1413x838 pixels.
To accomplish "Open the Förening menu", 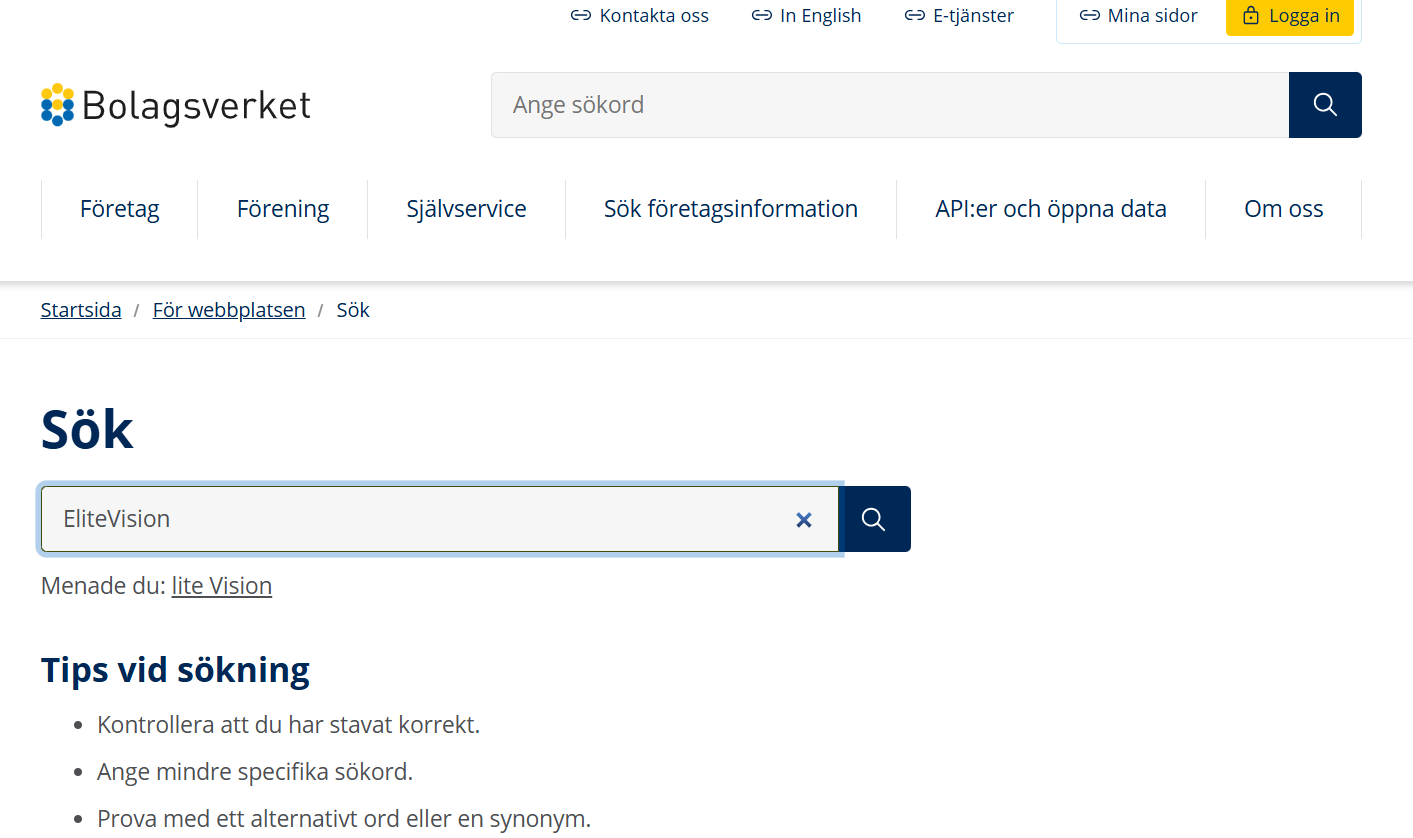I will 283,209.
